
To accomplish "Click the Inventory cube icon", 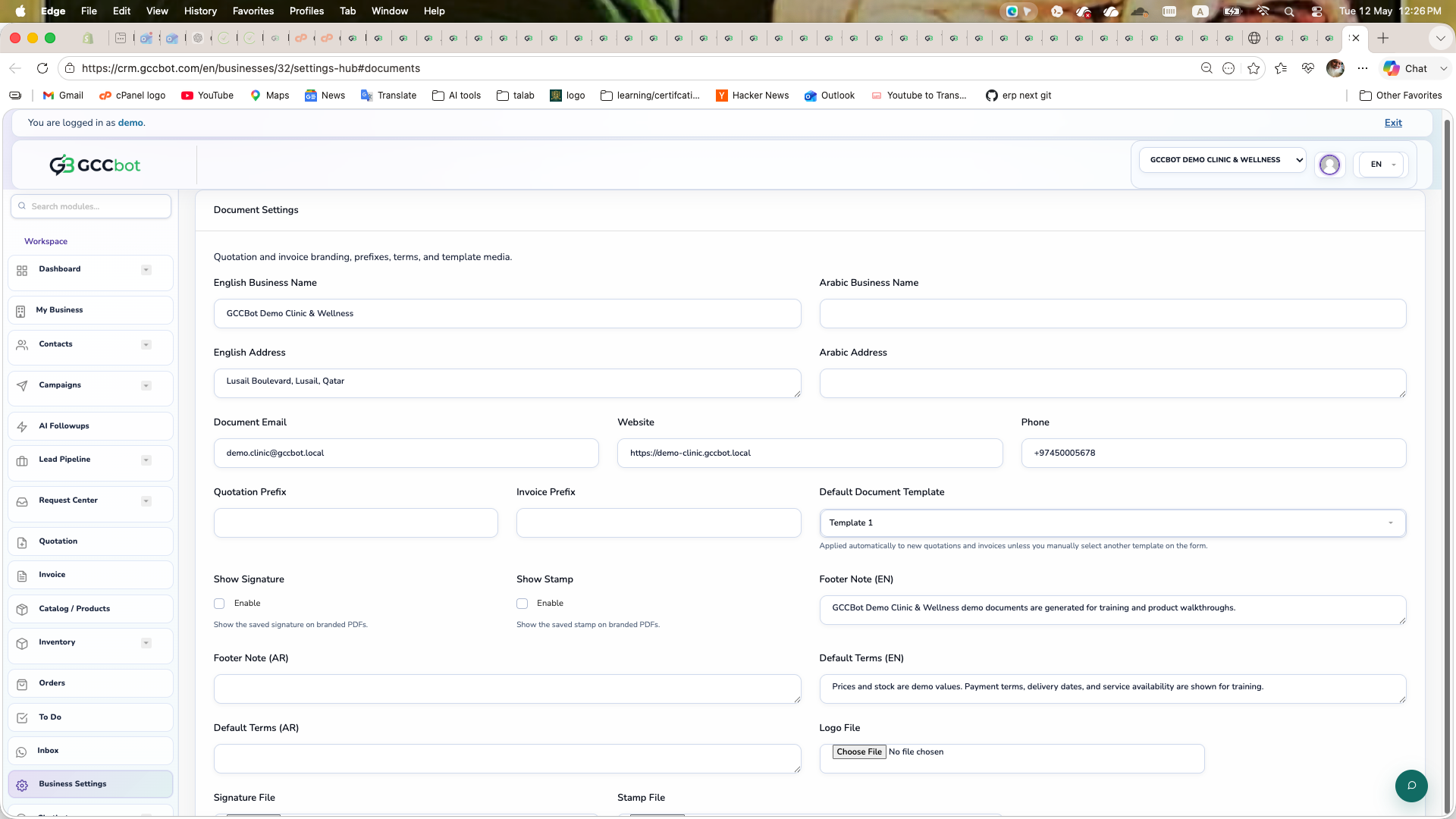I will coord(22,643).
